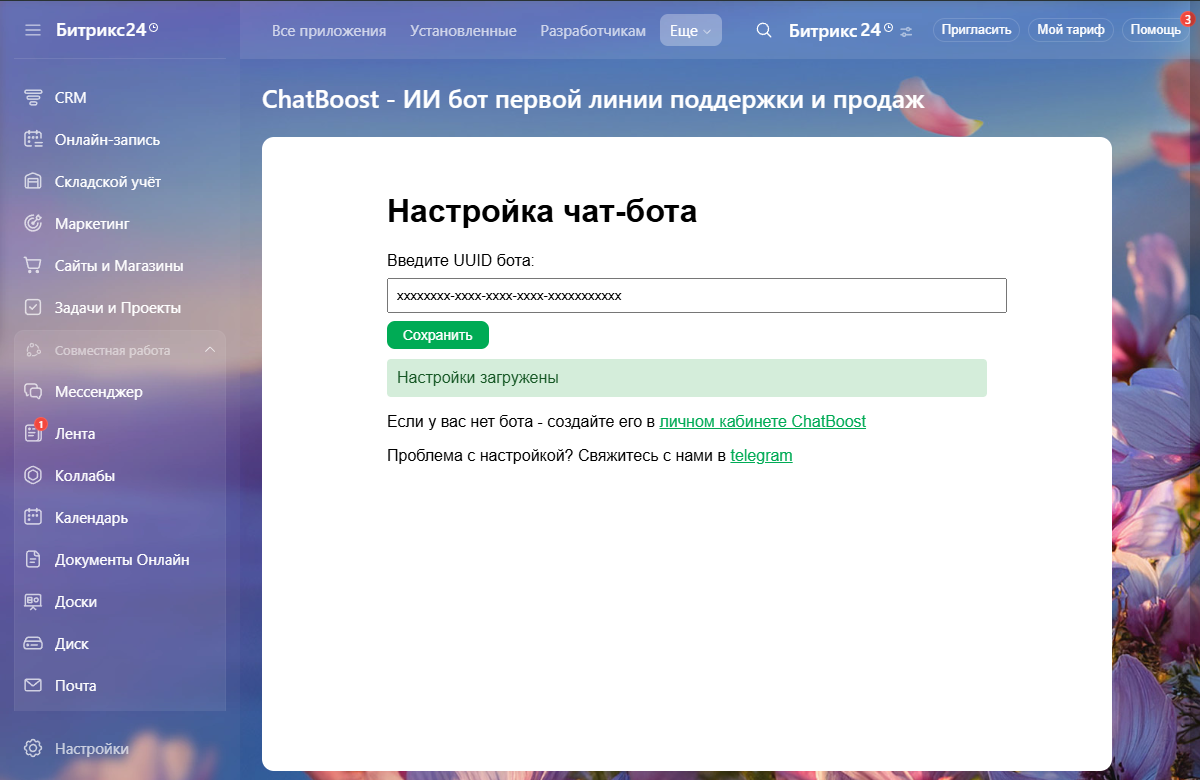Image resolution: width=1200 pixels, height=780 pixels.
Task: Follow the личном кабинете ChatBoost link
Action: point(762,422)
